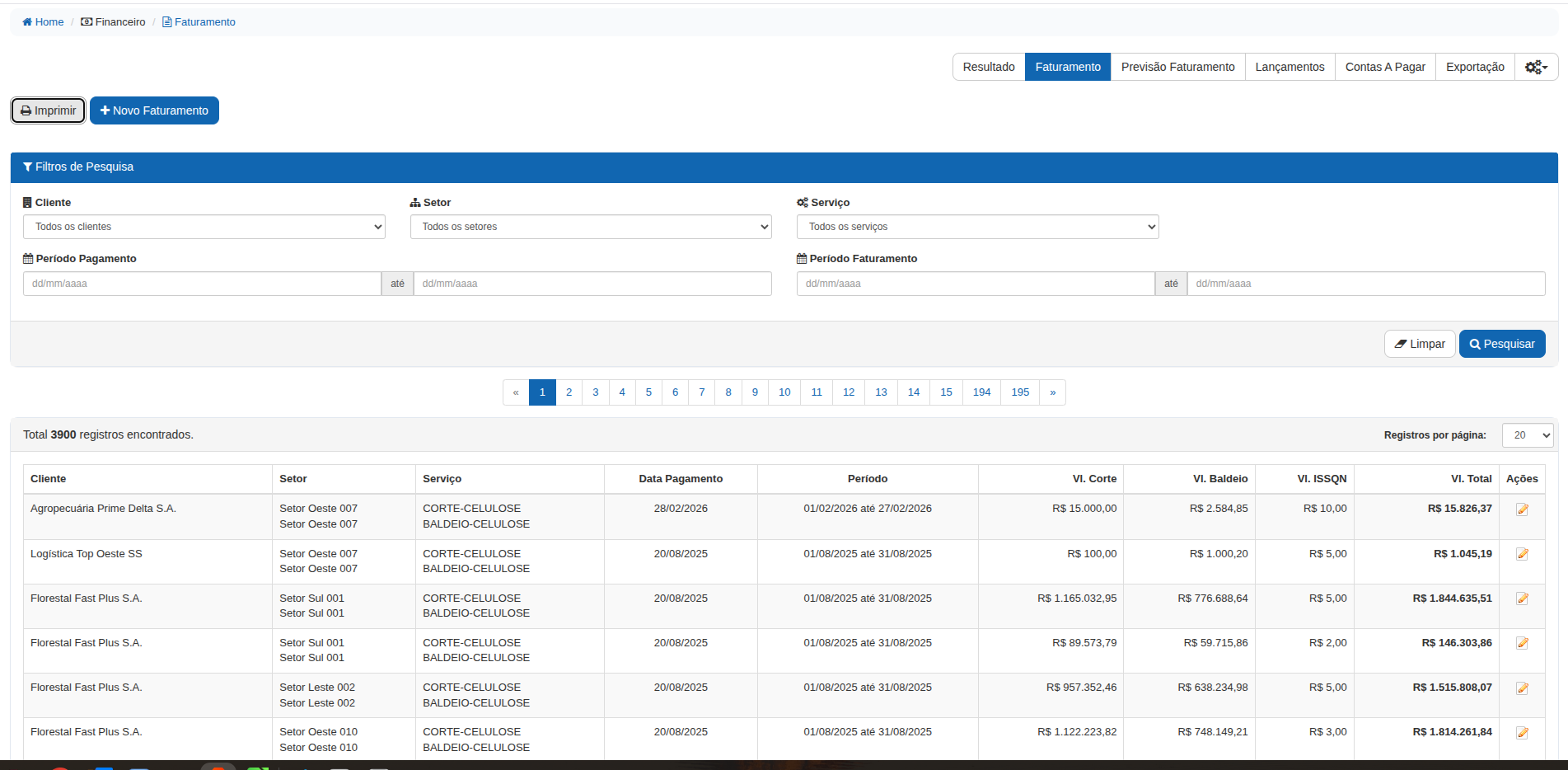Change the Registros por página selector
The image size is (1568, 770).
tap(1527, 435)
